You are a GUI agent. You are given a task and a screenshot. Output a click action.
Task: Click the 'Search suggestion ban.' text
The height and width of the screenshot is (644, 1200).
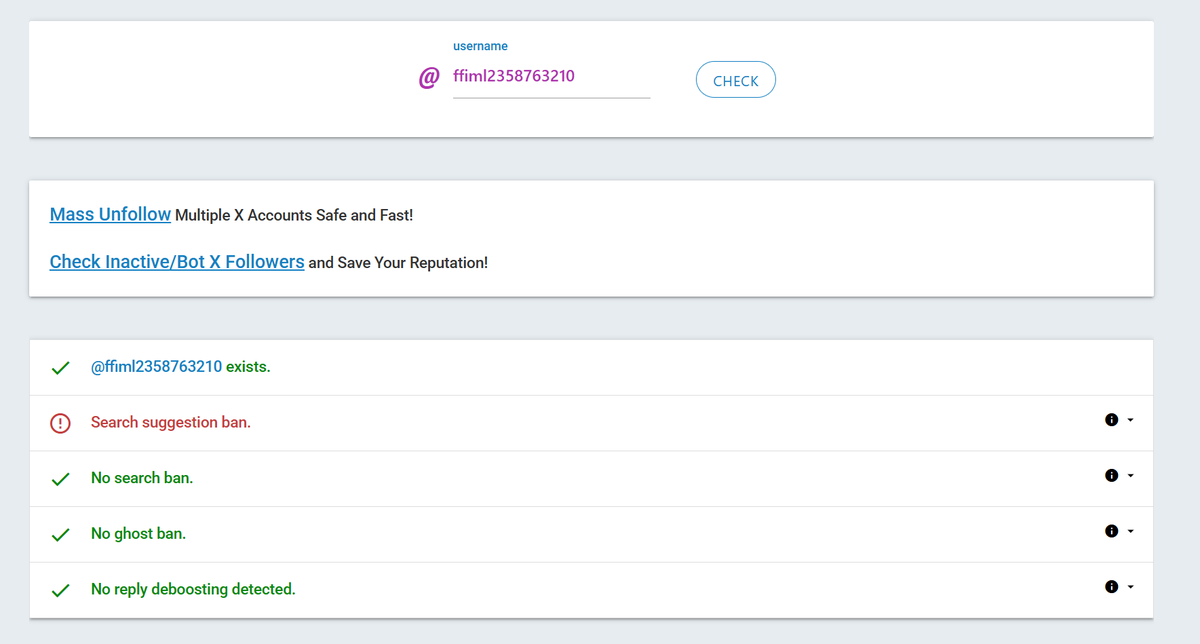(171, 422)
